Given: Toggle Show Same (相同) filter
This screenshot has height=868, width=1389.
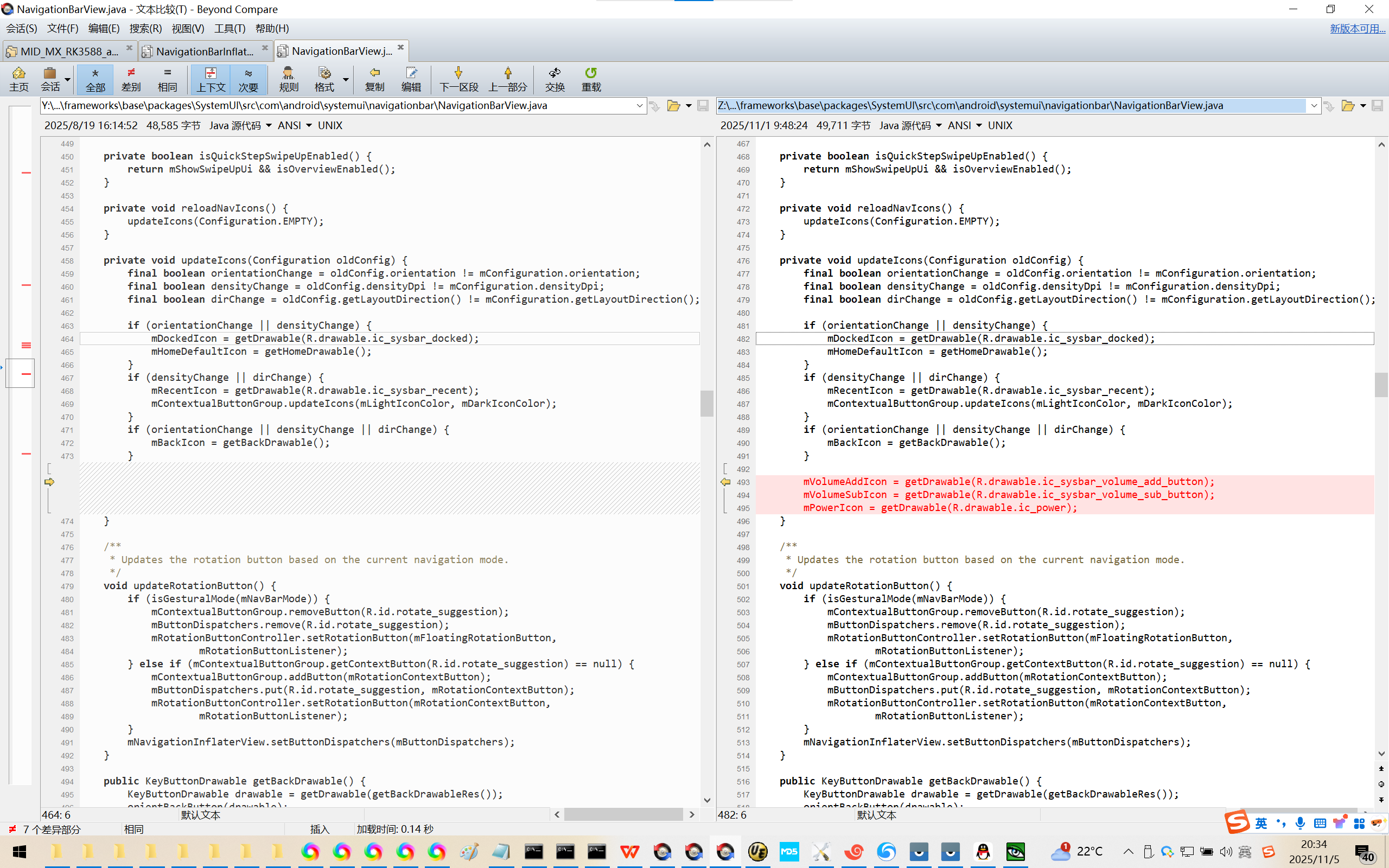Looking at the screenshot, I should [x=167, y=79].
